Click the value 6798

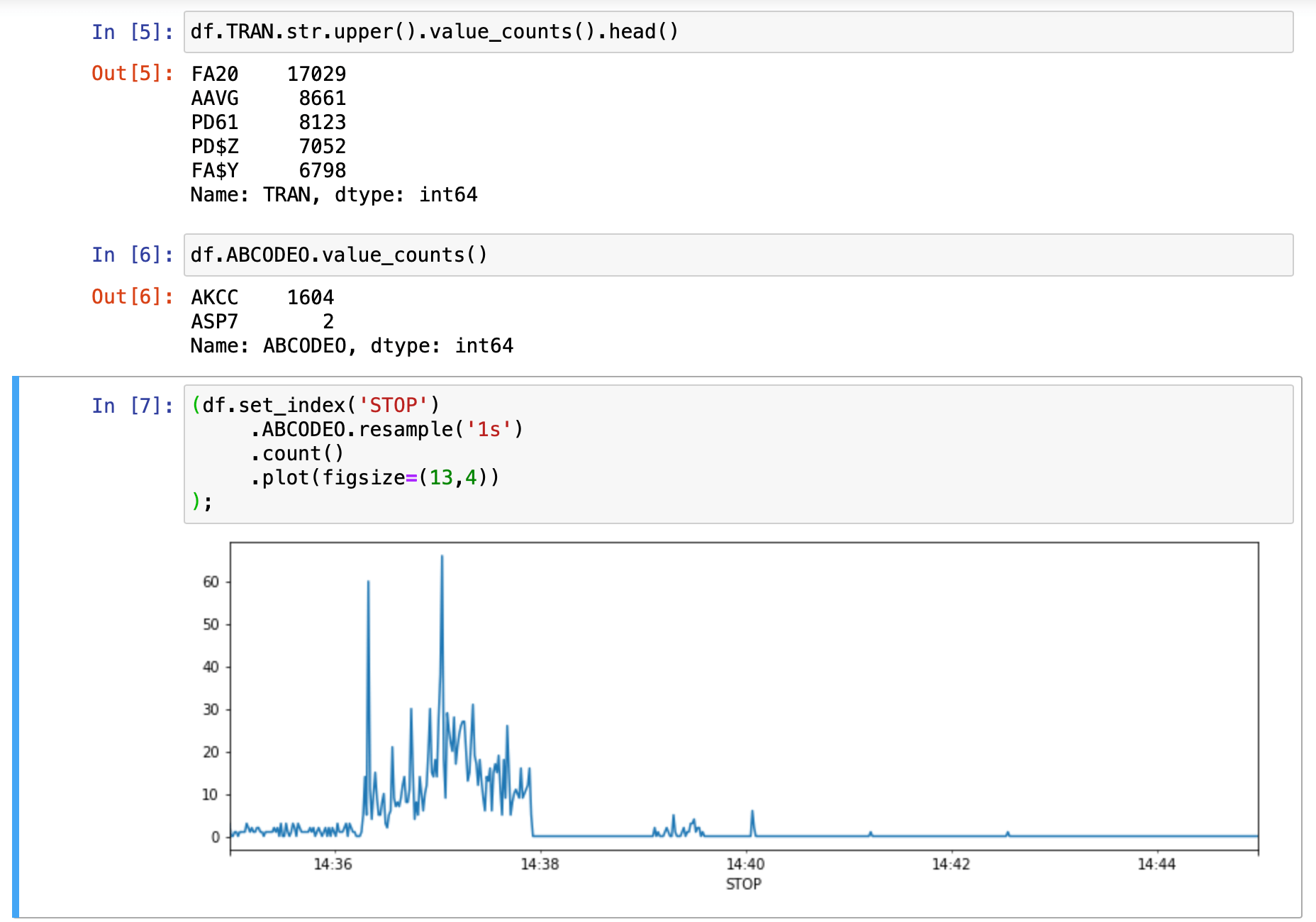[323, 170]
